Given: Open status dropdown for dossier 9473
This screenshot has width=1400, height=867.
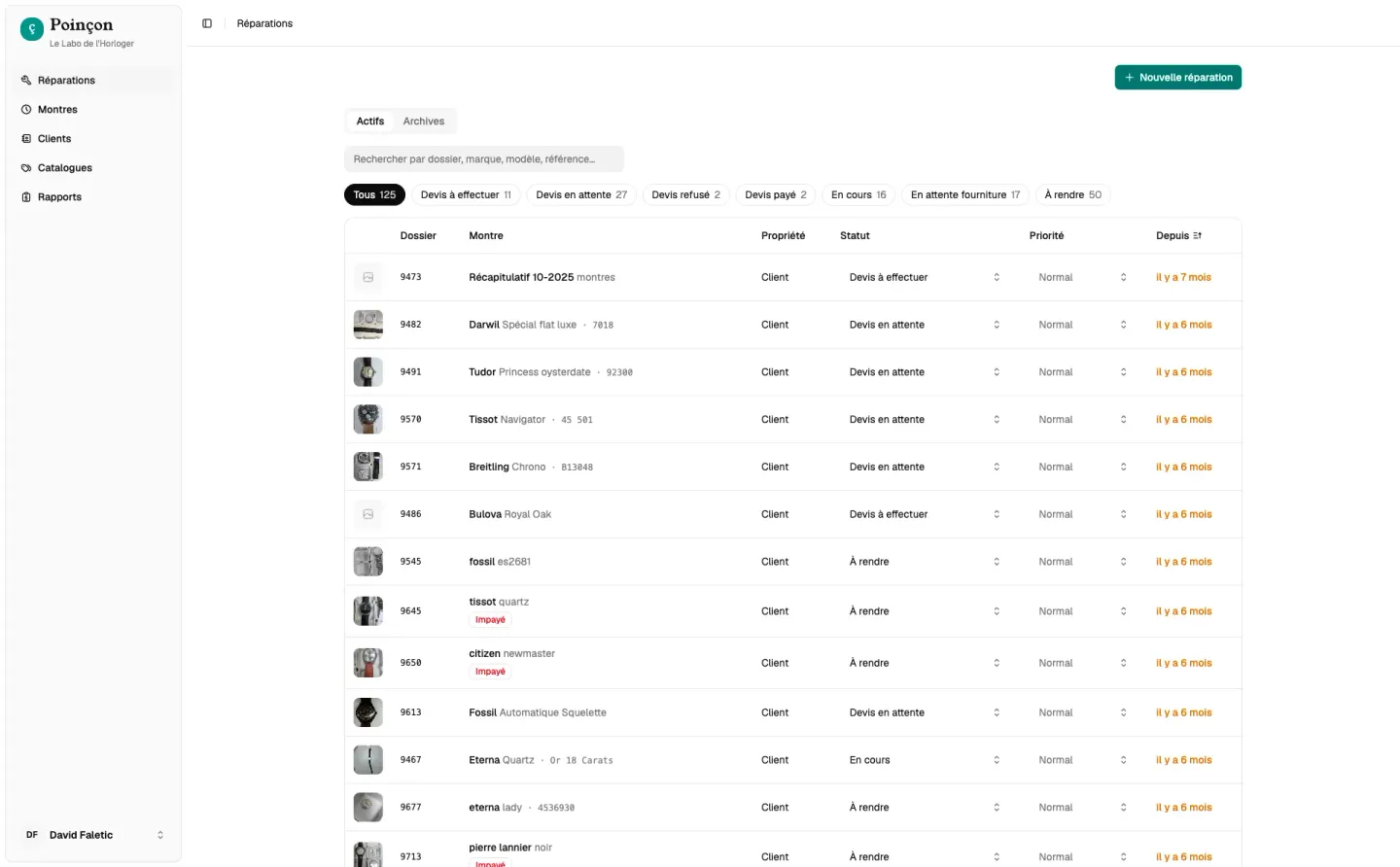Looking at the screenshot, I should (925, 277).
